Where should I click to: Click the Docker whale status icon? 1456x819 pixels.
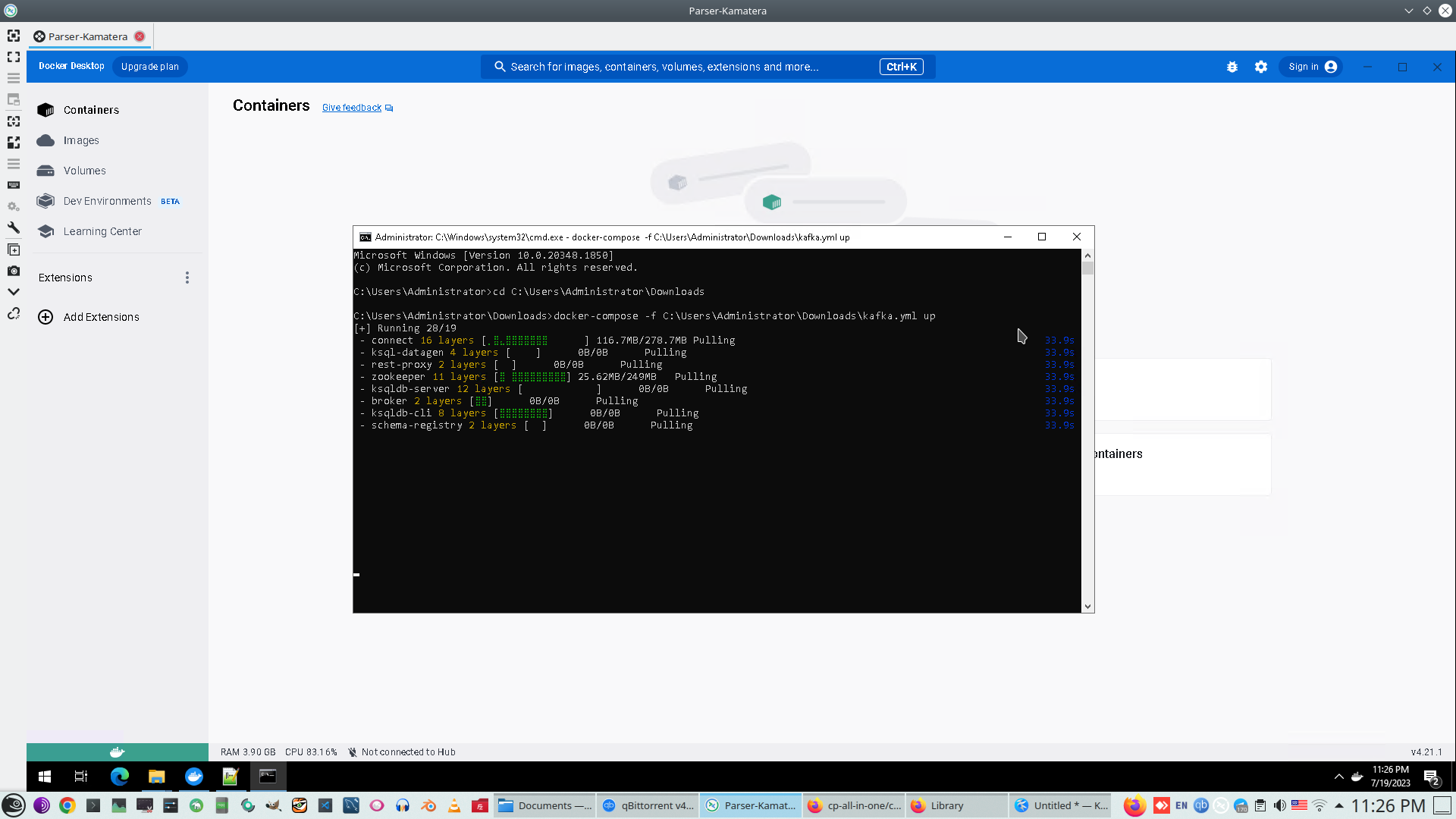(x=117, y=752)
